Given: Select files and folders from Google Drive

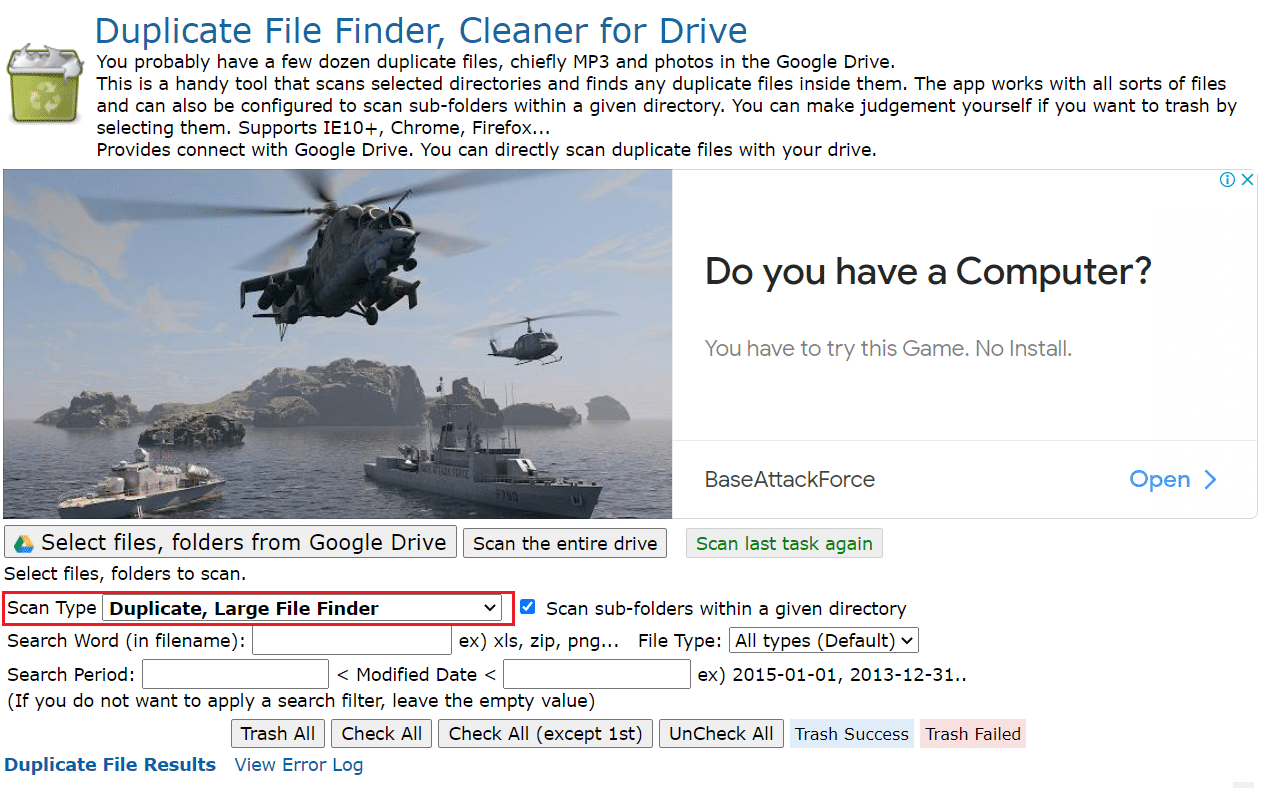Looking at the screenshot, I should click(230, 542).
